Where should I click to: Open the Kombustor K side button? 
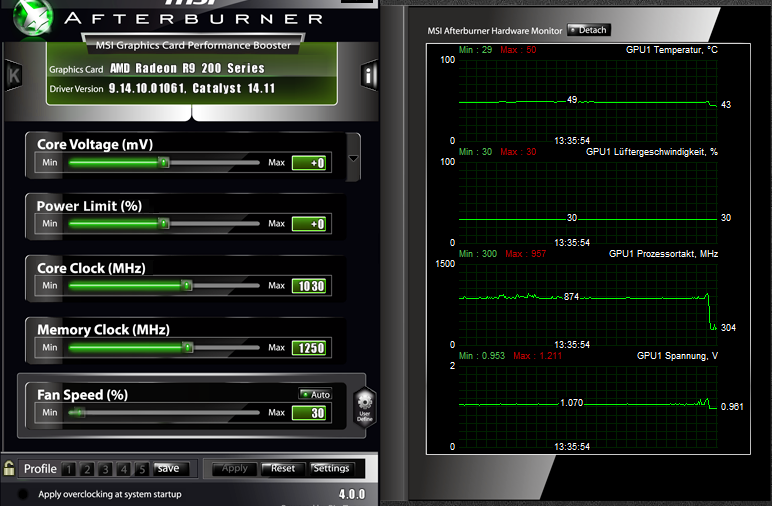(x=14, y=75)
